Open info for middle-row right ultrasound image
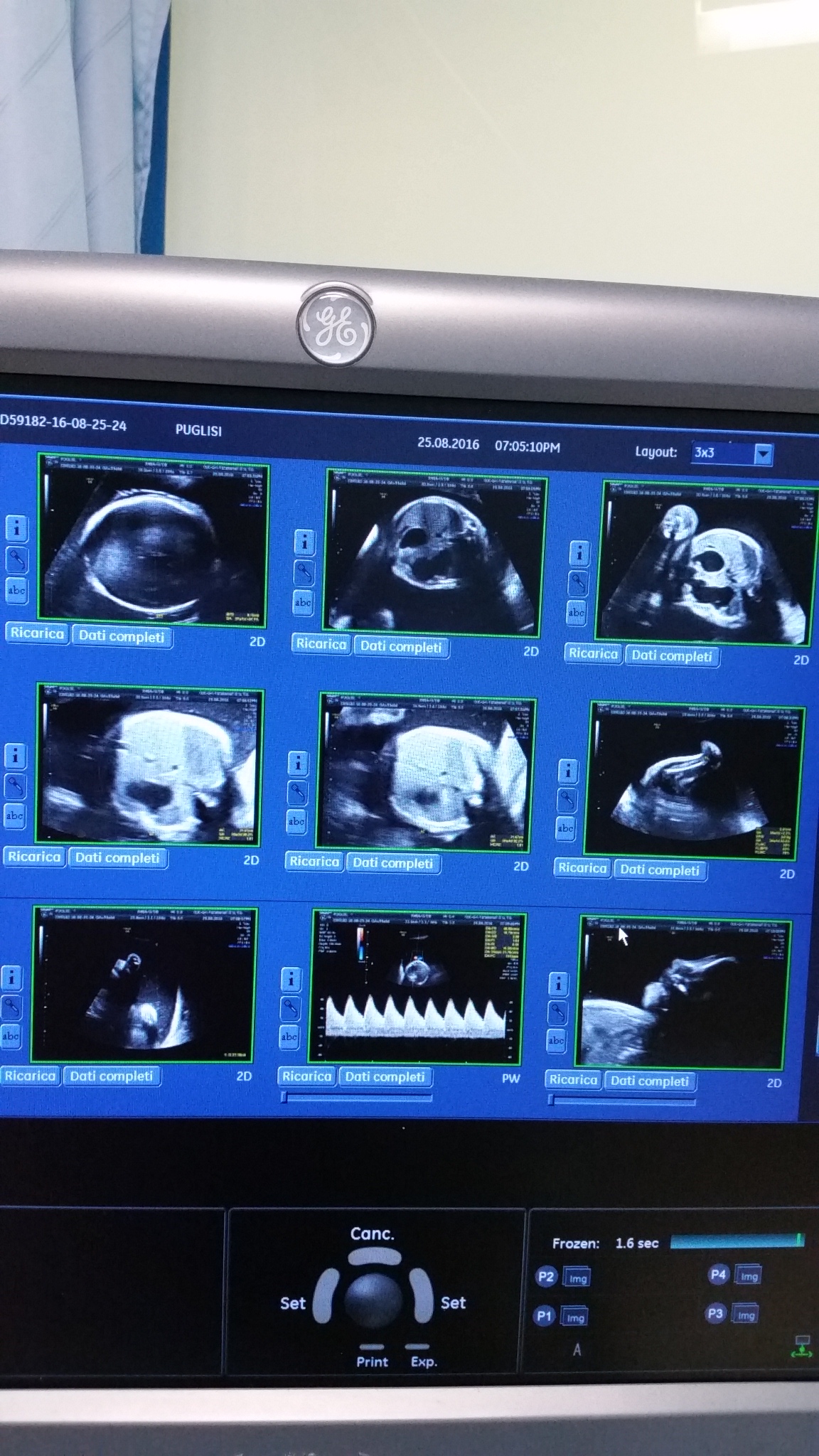This screenshot has height=1456, width=819. click(567, 771)
